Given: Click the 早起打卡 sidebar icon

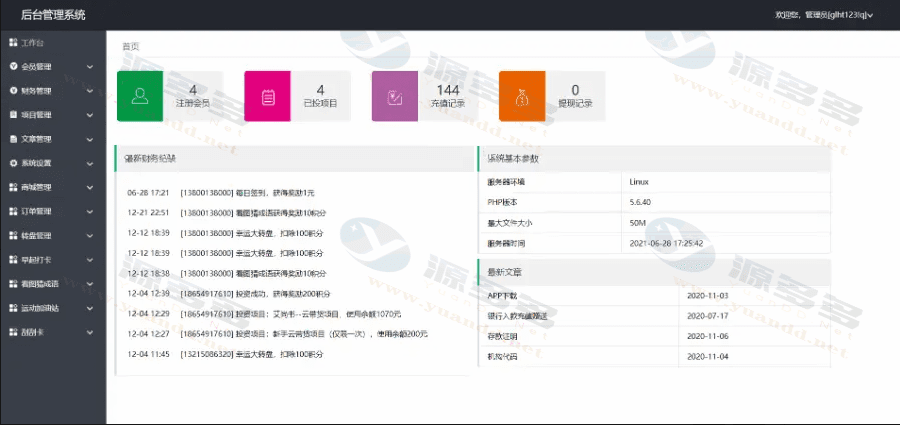Looking at the screenshot, I should coord(13,260).
